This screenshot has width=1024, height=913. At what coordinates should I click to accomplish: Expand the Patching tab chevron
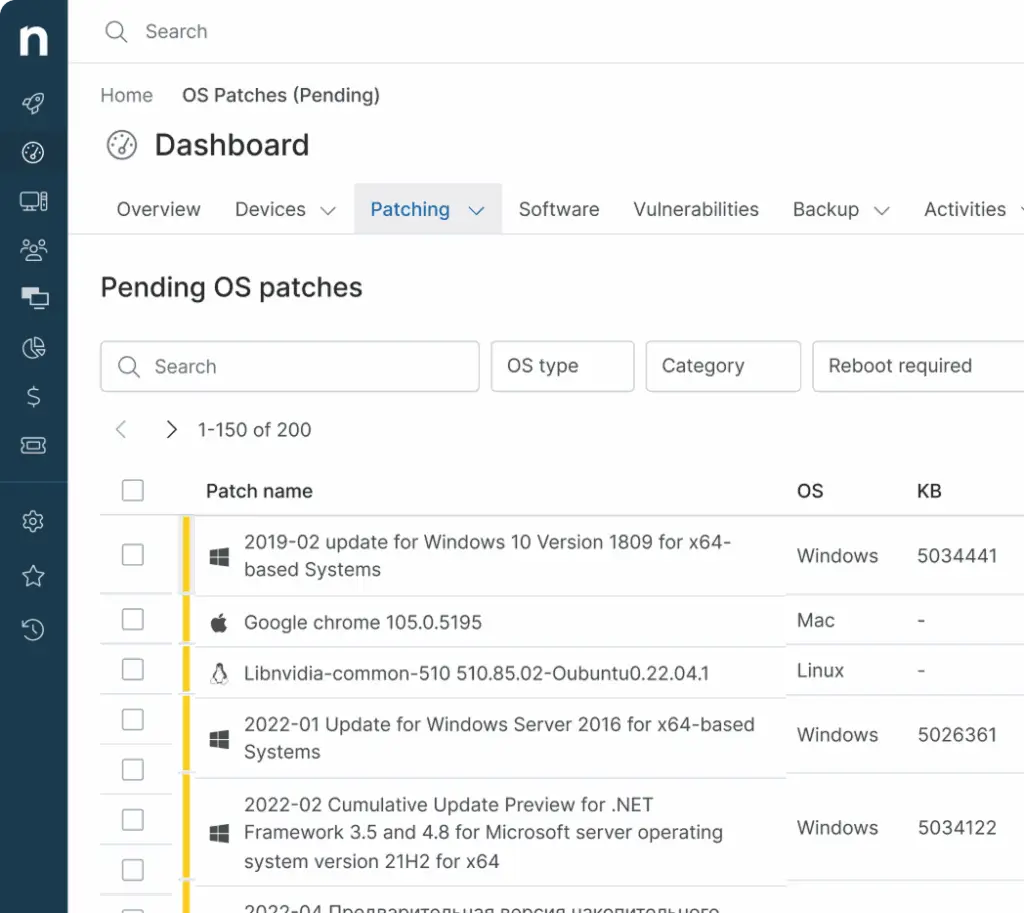(477, 210)
